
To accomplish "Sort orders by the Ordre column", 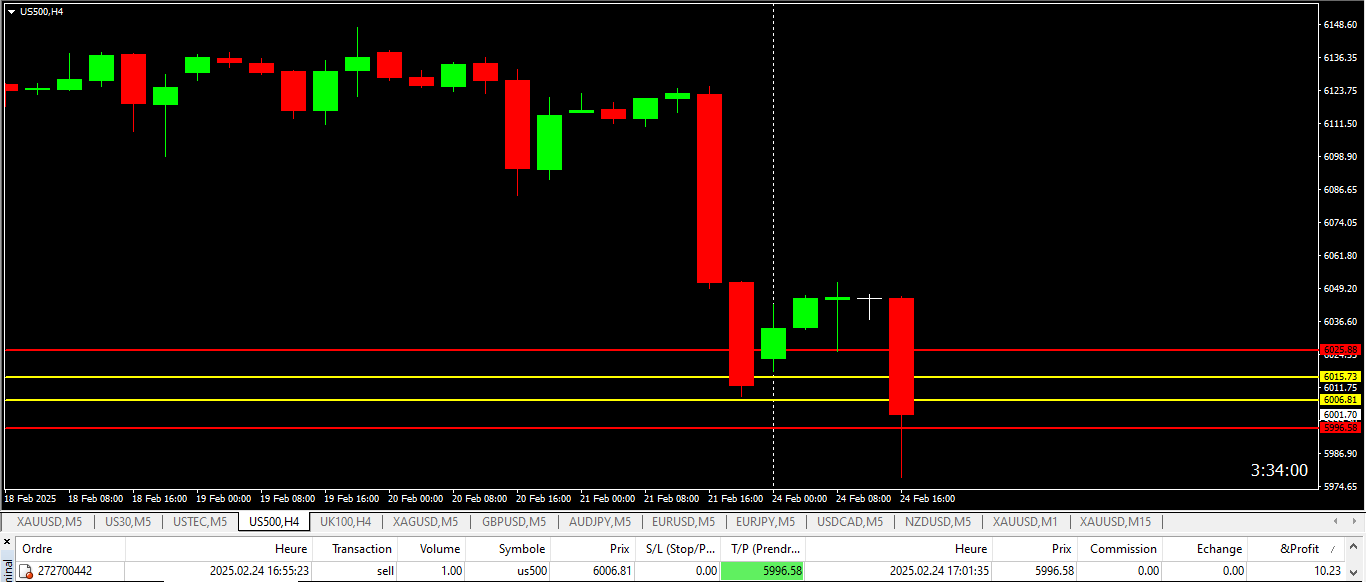I will pos(70,548).
